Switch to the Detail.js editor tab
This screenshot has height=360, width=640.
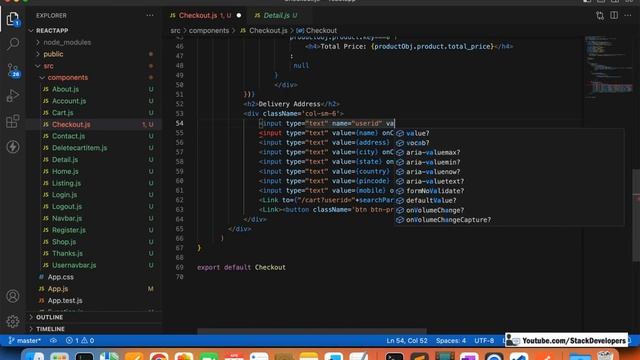276,16
